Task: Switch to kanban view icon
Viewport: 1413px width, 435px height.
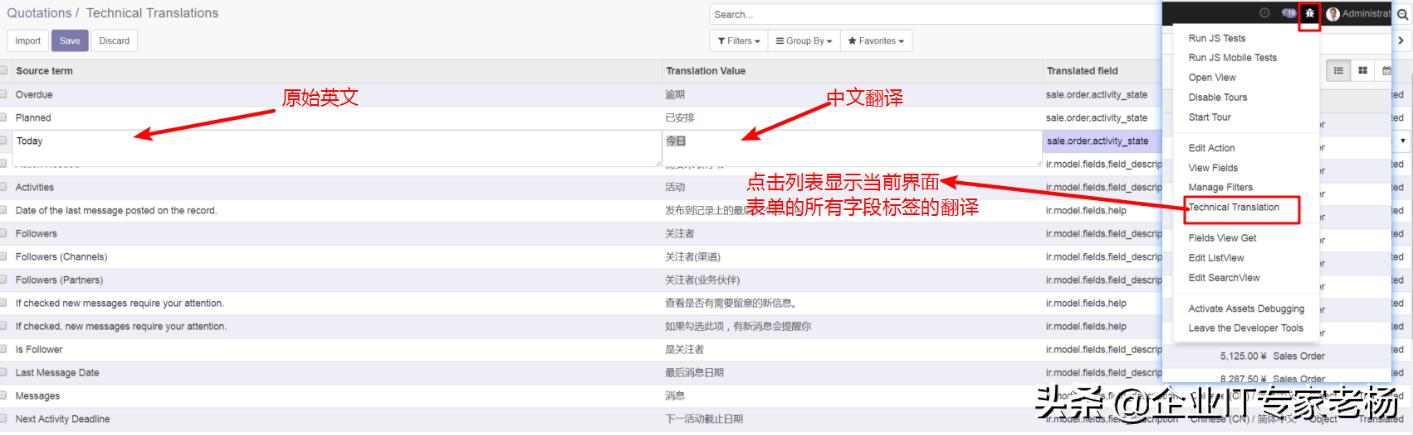Action: coord(1363,71)
